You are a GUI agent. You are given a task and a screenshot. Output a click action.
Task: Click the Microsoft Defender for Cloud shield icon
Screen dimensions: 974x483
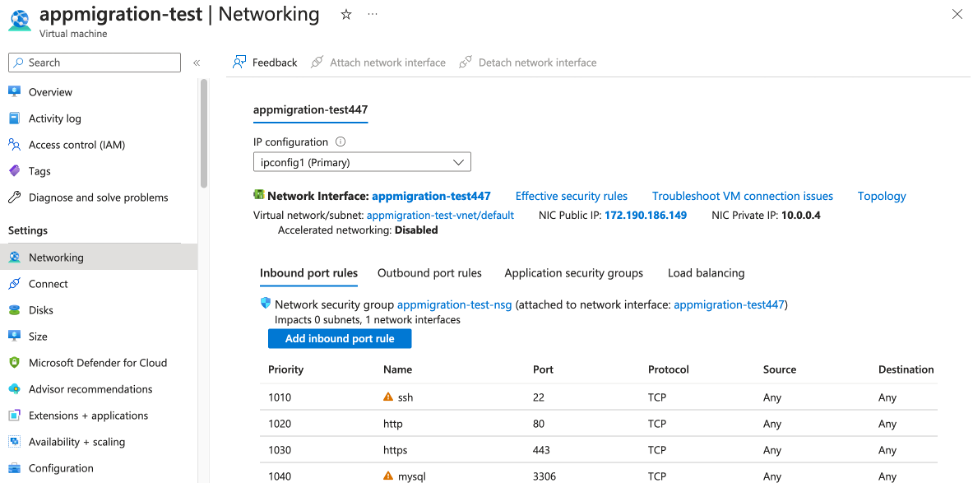pyautogui.click(x=14, y=363)
